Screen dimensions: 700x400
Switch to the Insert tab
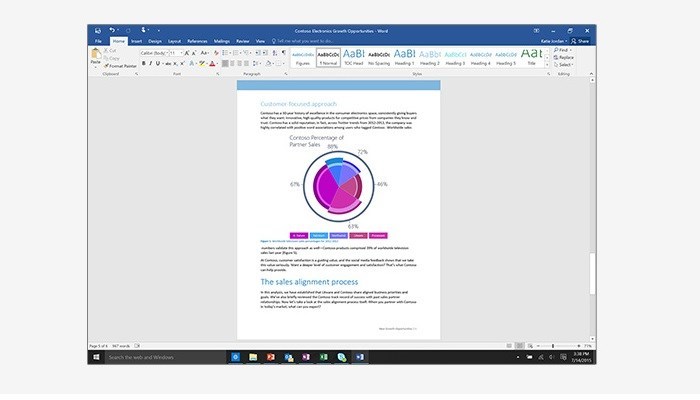(137, 41)
